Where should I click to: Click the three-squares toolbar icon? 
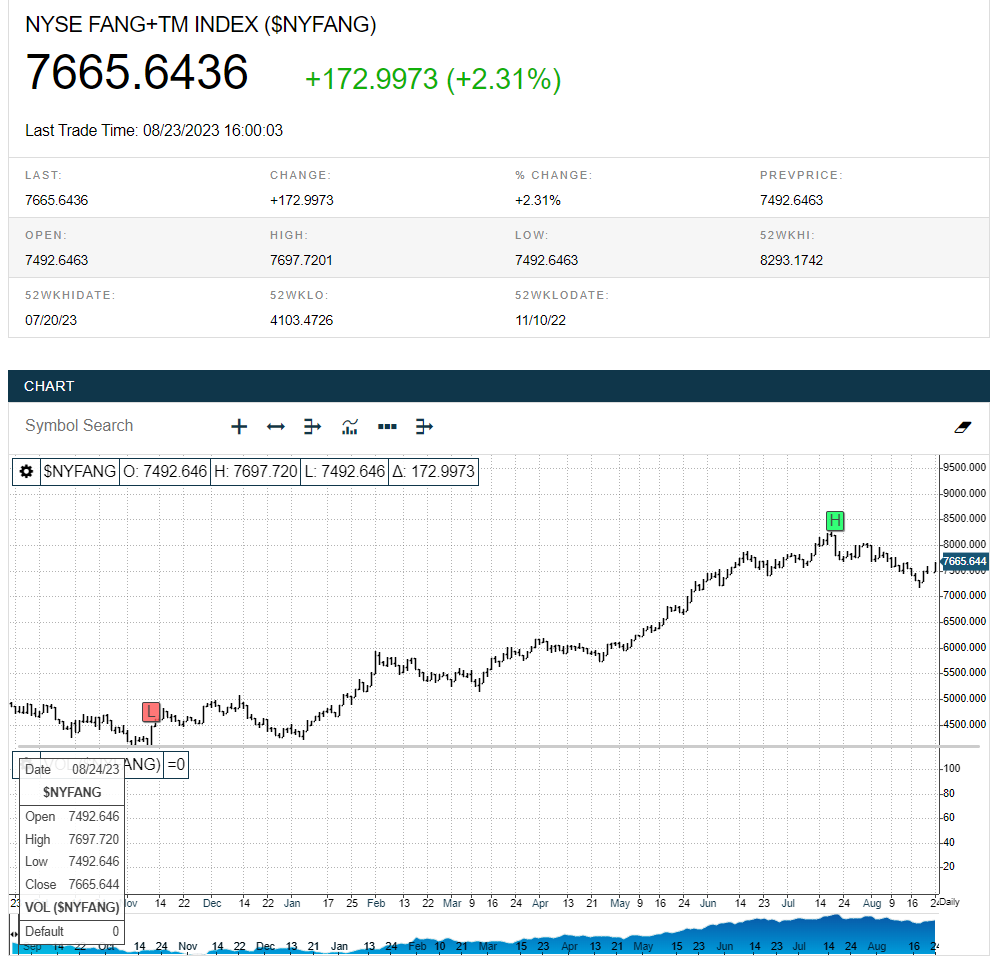pyautogui.click(x=387, y=427)
